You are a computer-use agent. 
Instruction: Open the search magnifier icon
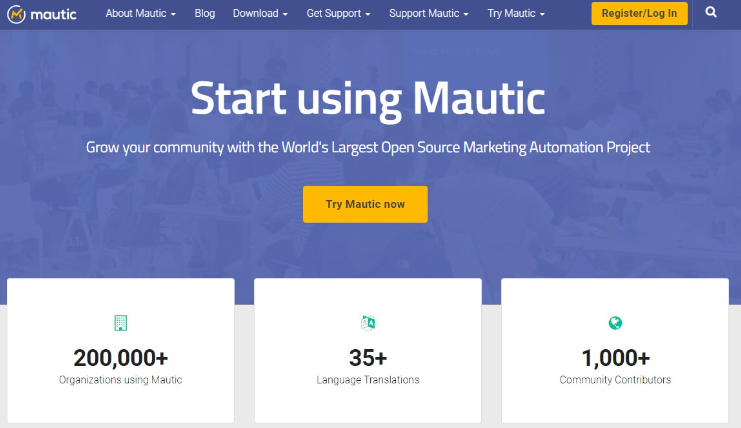[711, 12]
